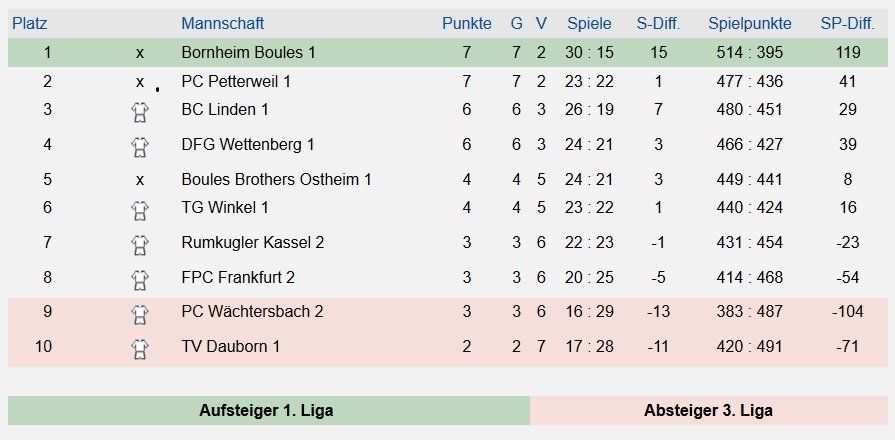Click the jersey icon beside PC Wächtersbach 2
Screen dimensions: 895x440
click(140, 314)
